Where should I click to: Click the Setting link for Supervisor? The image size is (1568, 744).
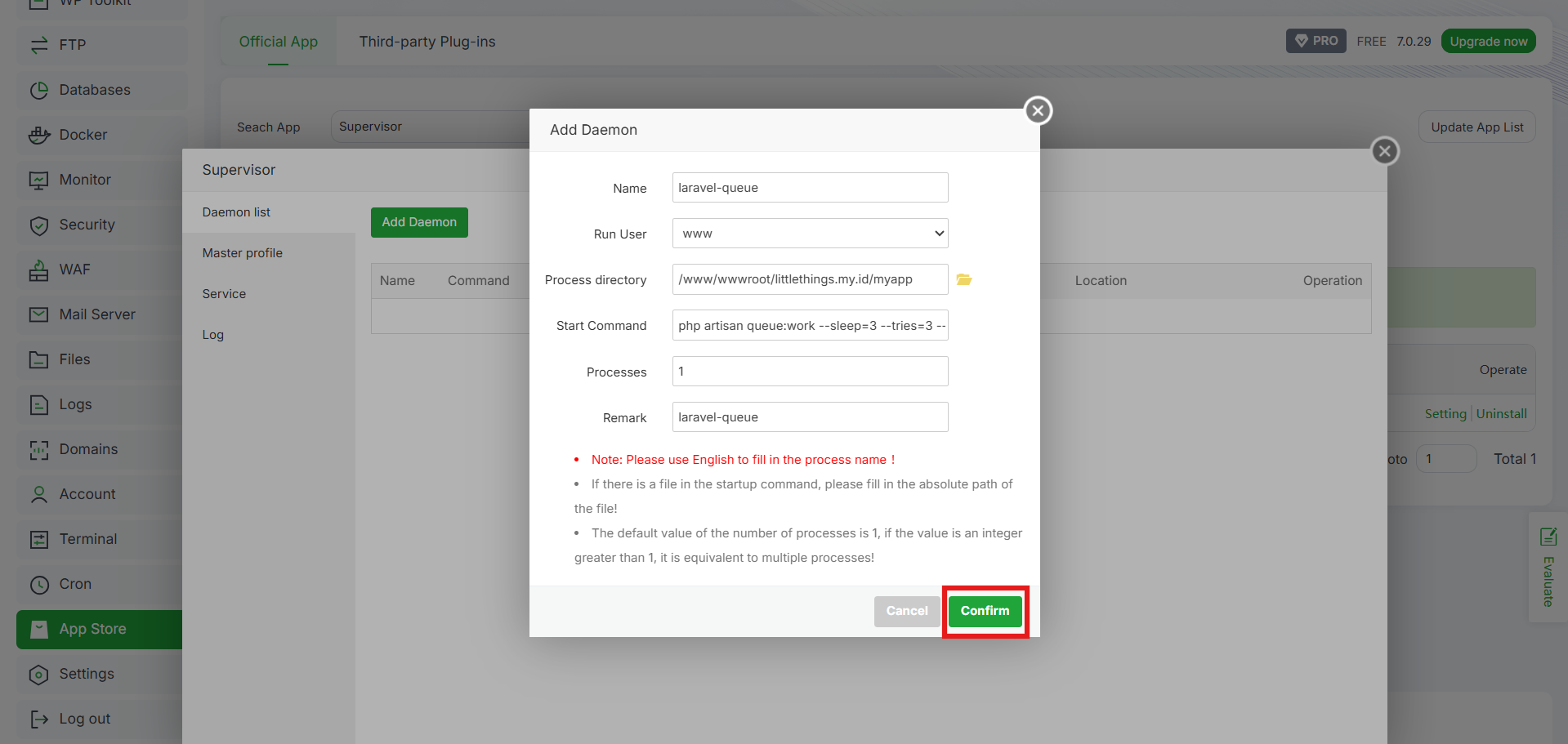click(x=1445, y=414)
